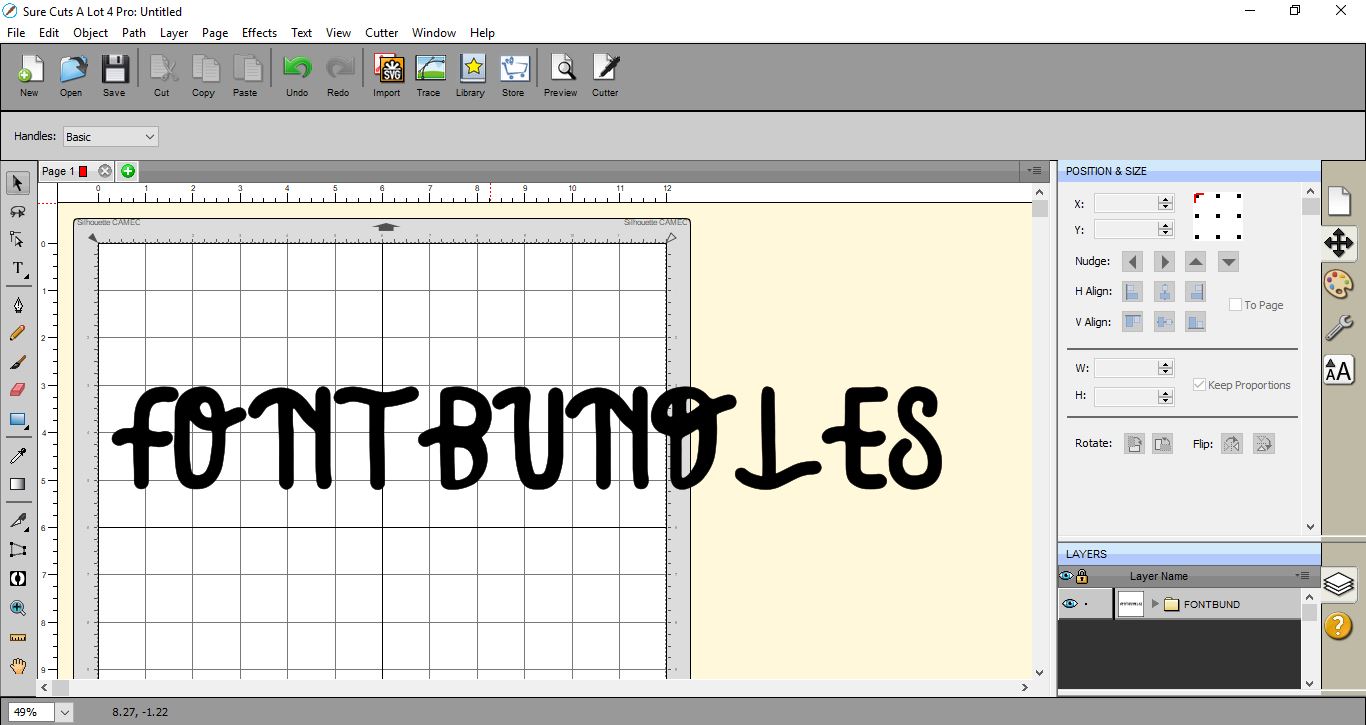The image size is (1366, 725).
Task: Open the Effects menu
Action: 259,33
